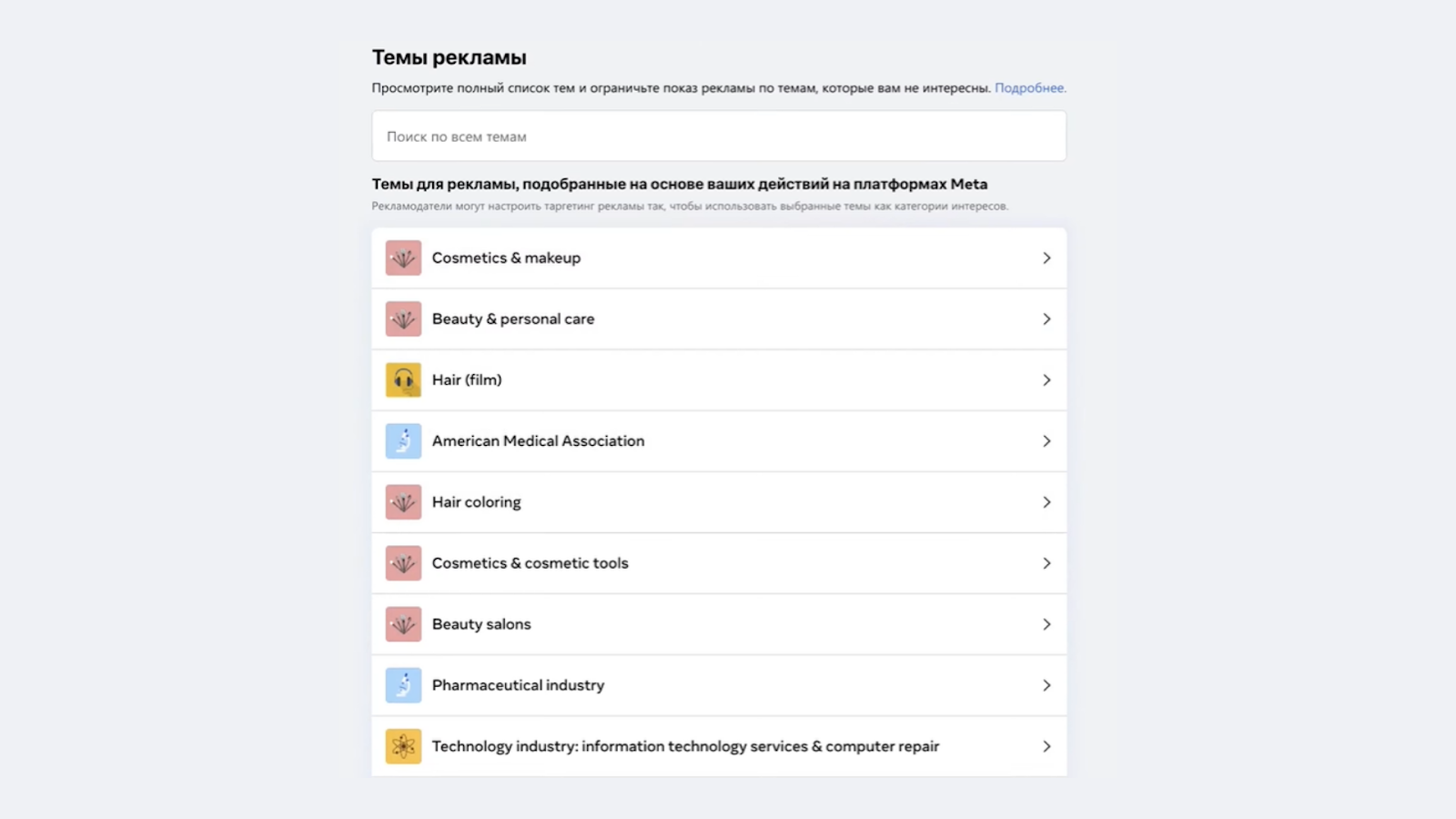Viewport: 1456px width, 819px height.
Task: Open the Подробнее link
Action: coord(1029,88)
